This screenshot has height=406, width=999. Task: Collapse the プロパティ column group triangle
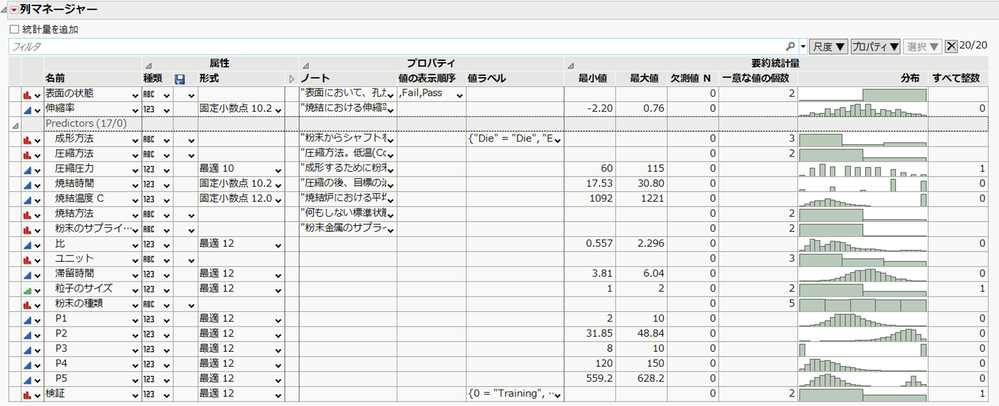[305, 65]
